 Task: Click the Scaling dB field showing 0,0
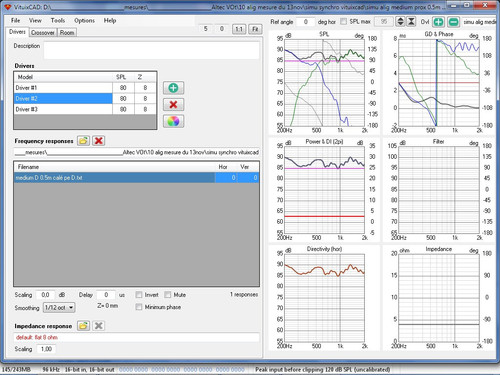pyautogui.click(x=45, y=295)
